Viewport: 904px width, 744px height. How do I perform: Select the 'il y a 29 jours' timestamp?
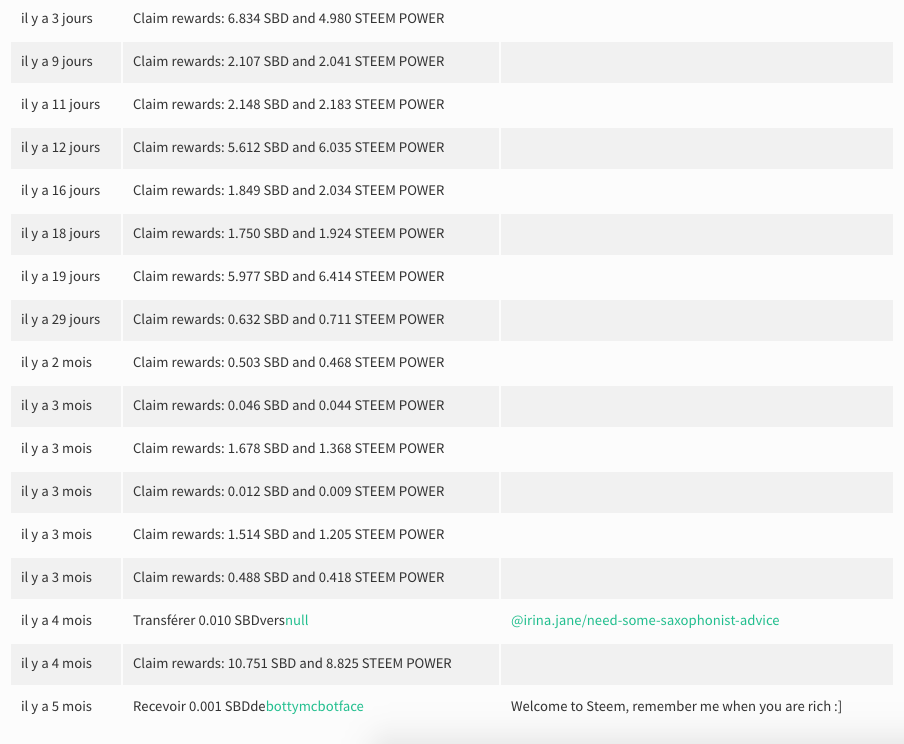[x=61, y=320]
